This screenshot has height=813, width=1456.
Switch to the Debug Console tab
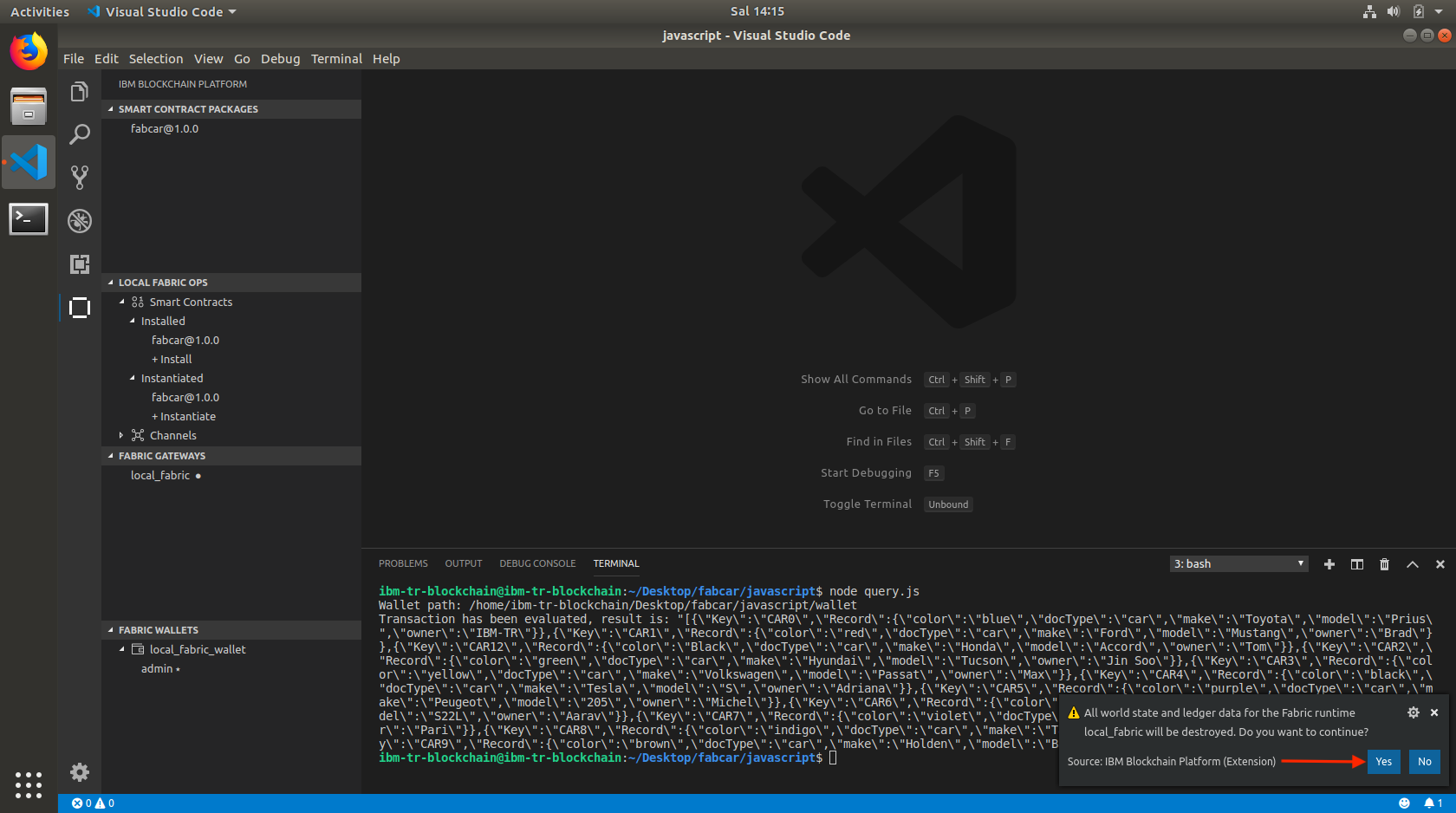click(537, 563)
